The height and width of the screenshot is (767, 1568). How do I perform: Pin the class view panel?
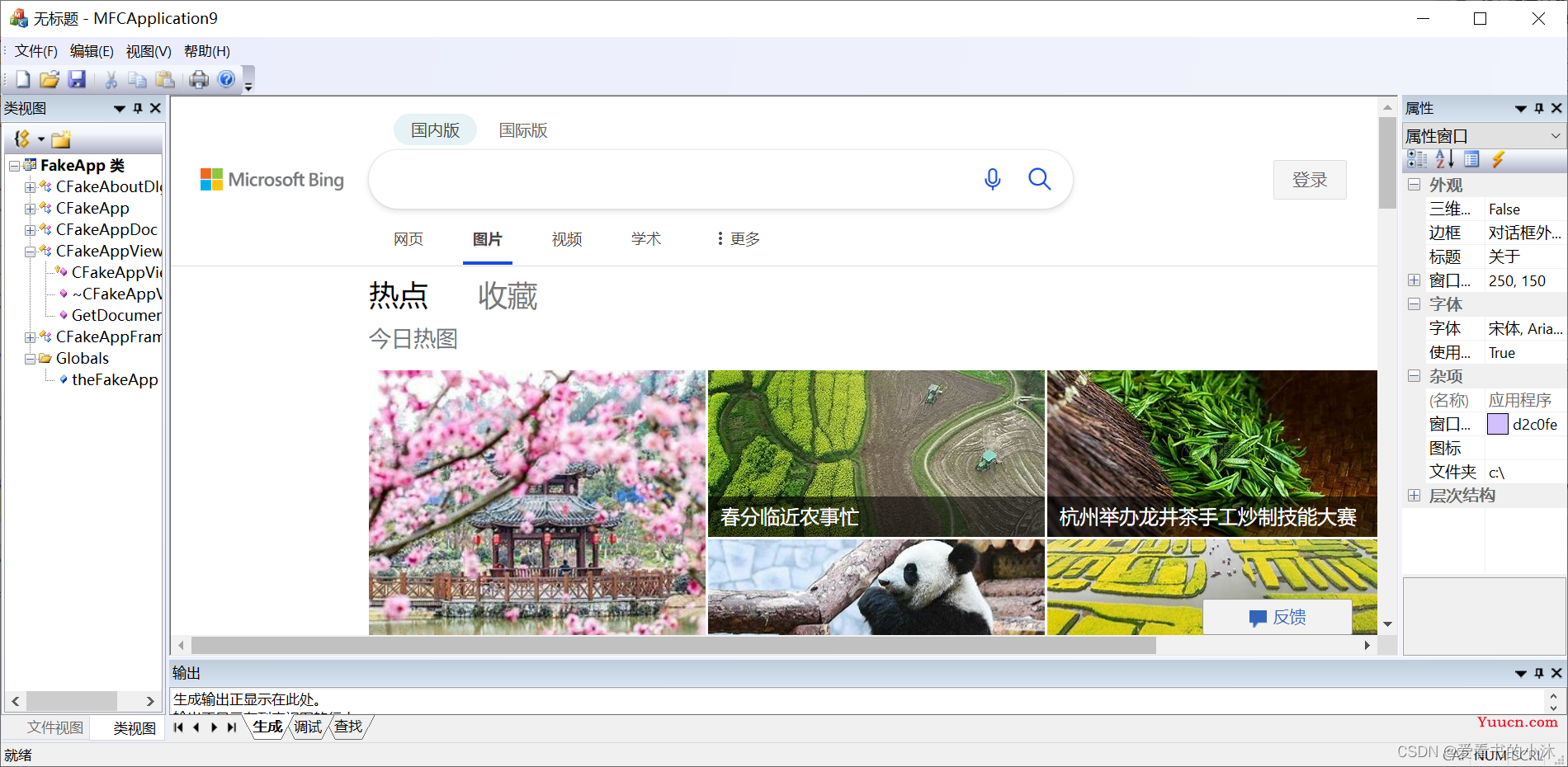[138, 108]
